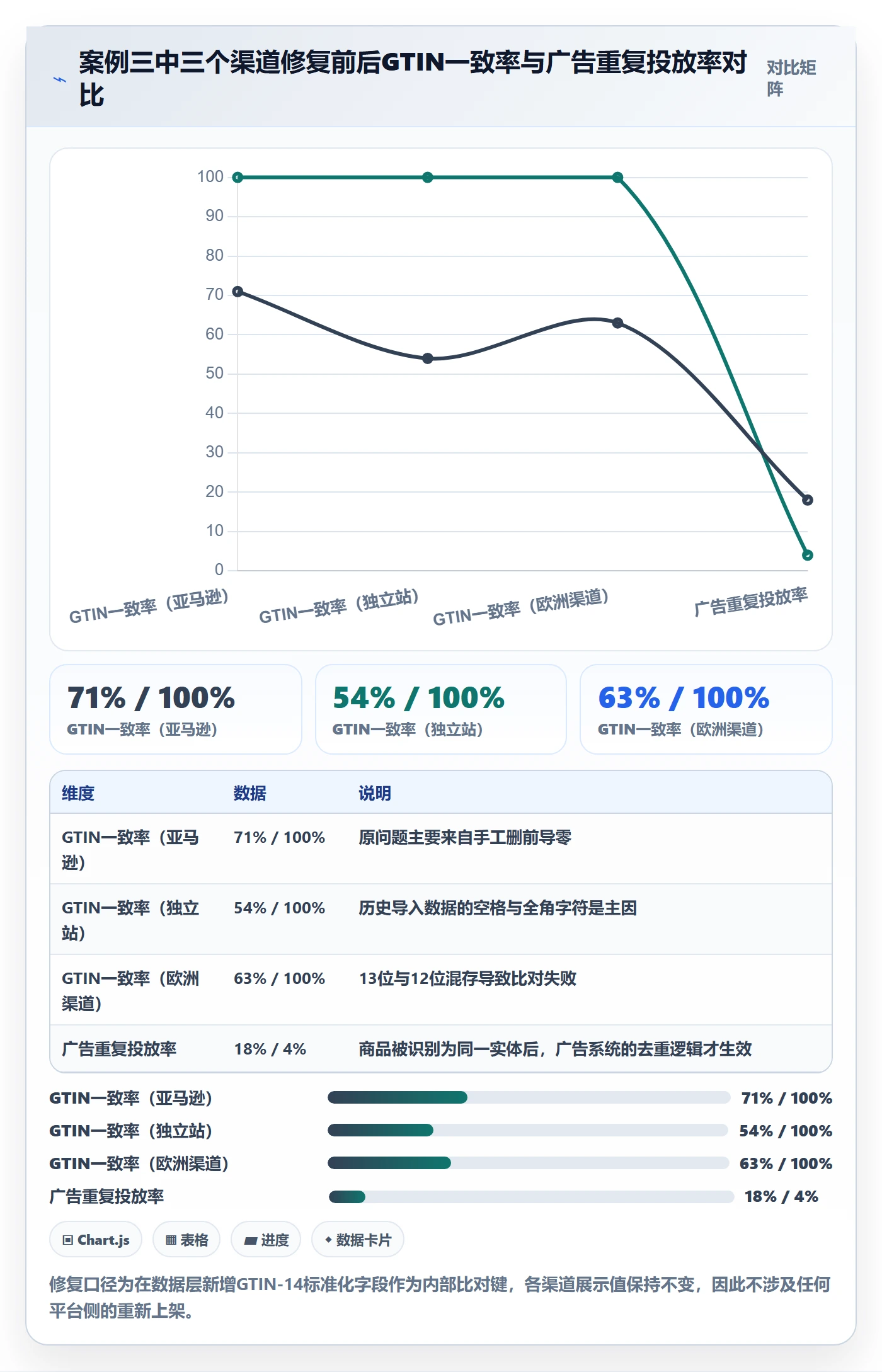The image size is (882, 1372).
Task: Select the Chart.js tag chip
Action: [x=96, y=1240]
